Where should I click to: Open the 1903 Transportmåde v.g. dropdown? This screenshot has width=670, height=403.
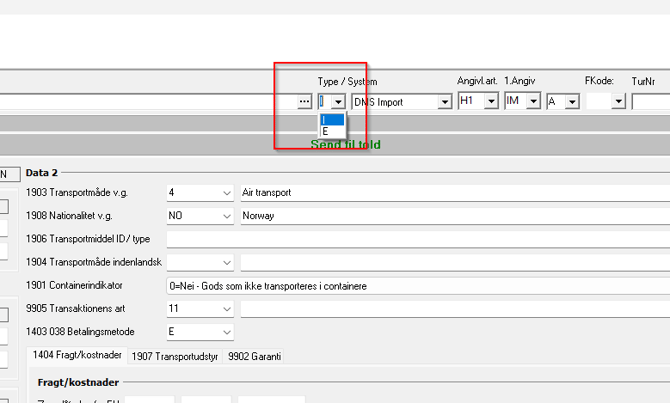pos(226,192)
